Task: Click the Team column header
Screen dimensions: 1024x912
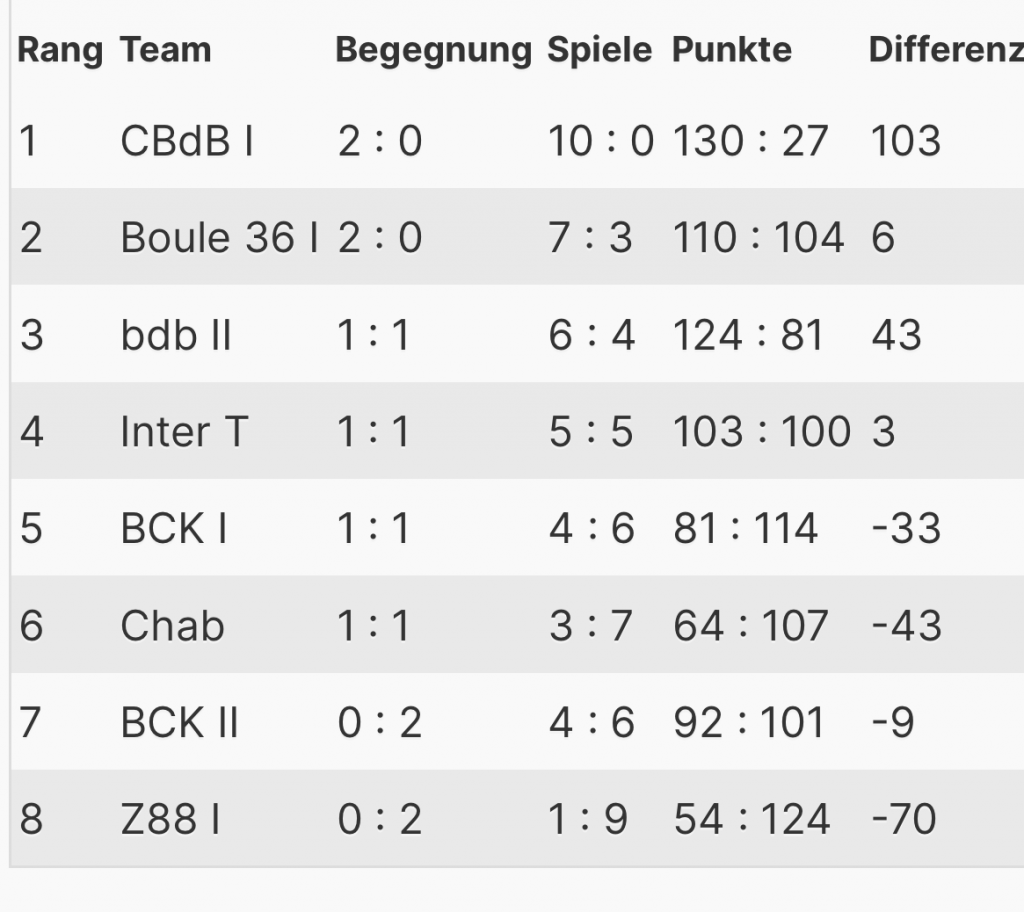Action: coord(166,50)
